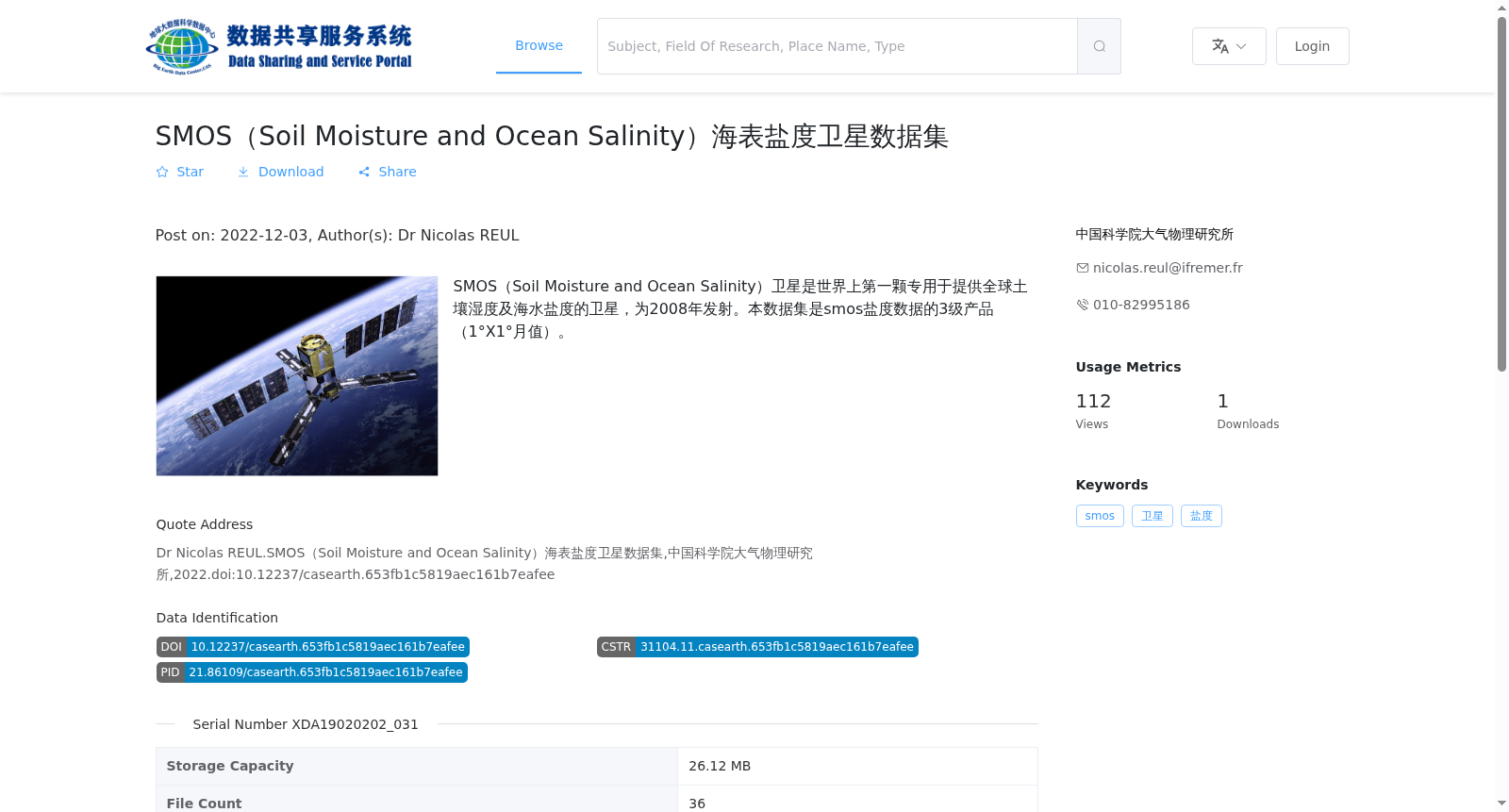Focus the subject search input field

[837, 46]
